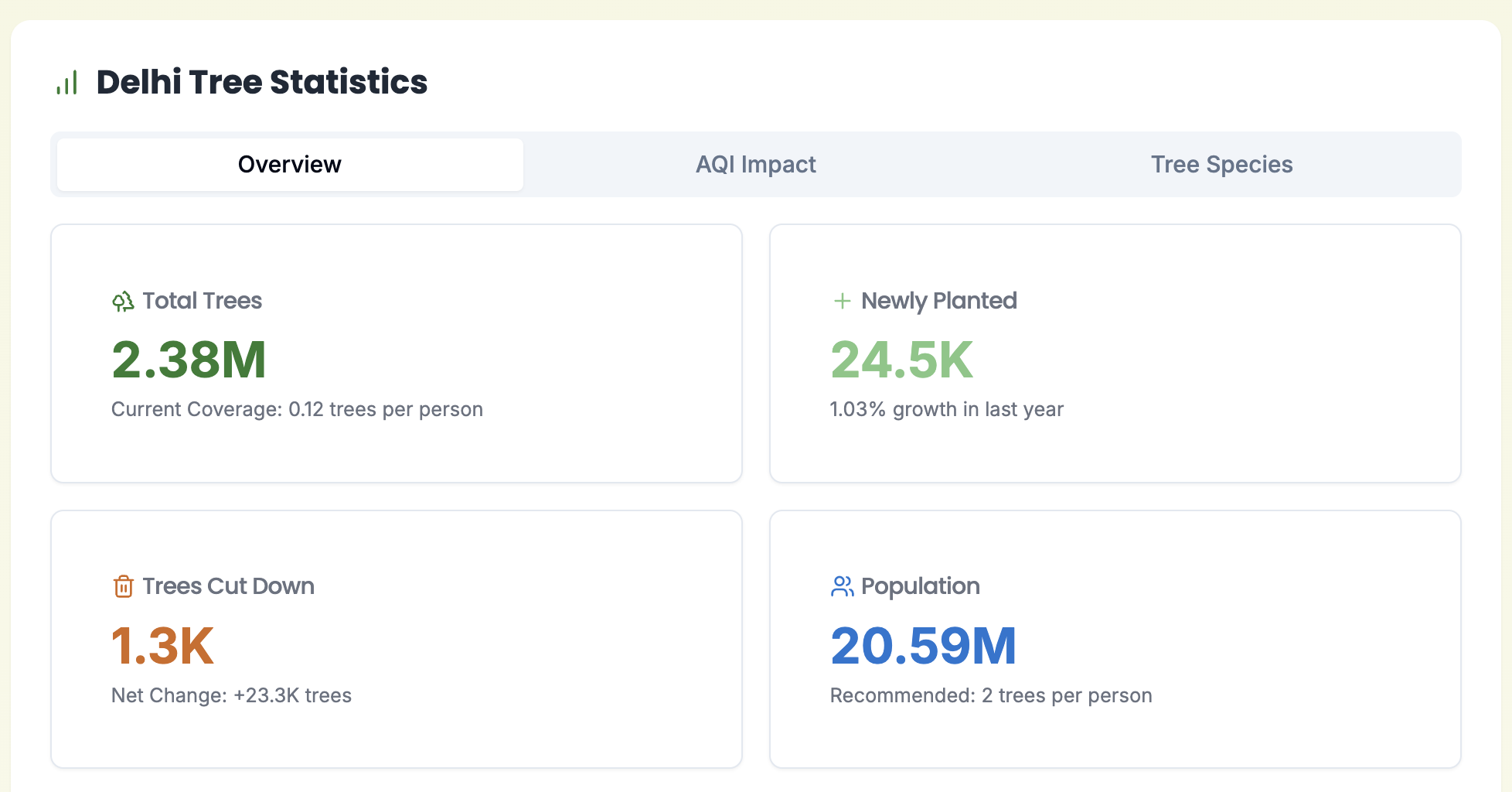
Task: Click the 24.5K newly planted figure
Action: coord(901,360)
